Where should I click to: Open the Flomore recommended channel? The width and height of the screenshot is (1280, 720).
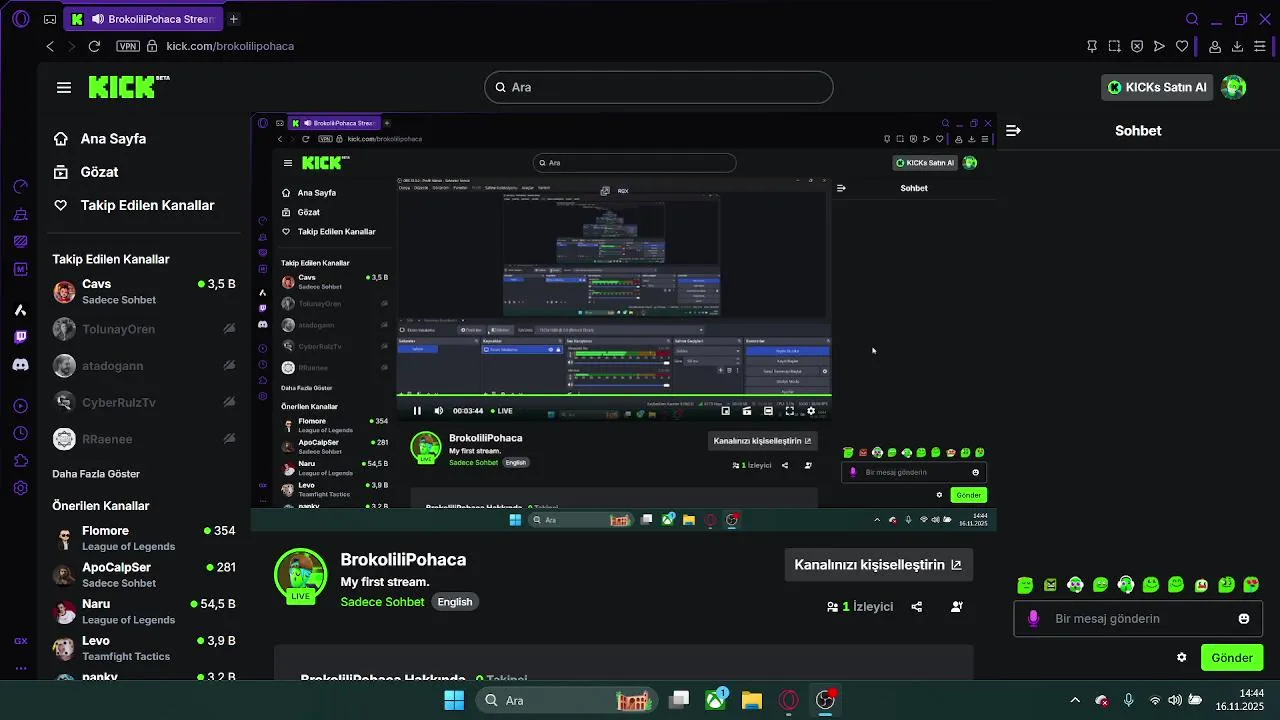pos(144,538)
